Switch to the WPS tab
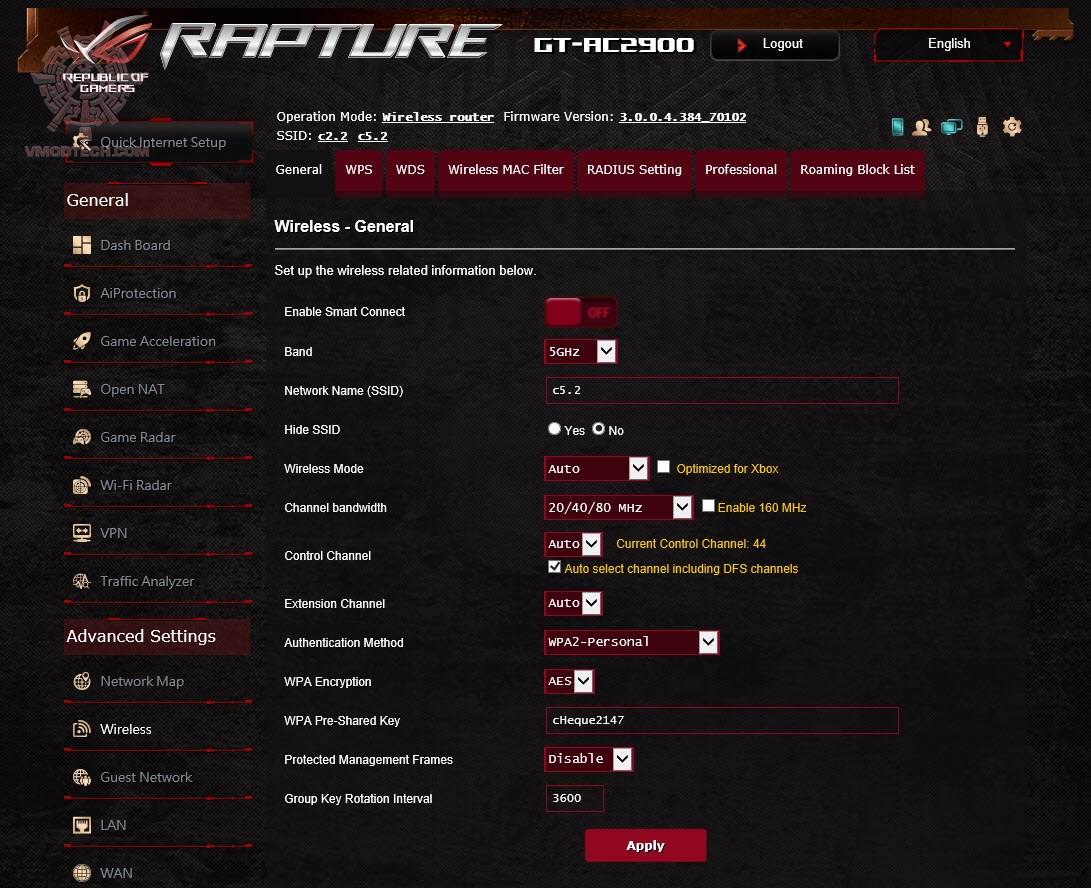The image size is (1091, 888). [x=359, y=170]
